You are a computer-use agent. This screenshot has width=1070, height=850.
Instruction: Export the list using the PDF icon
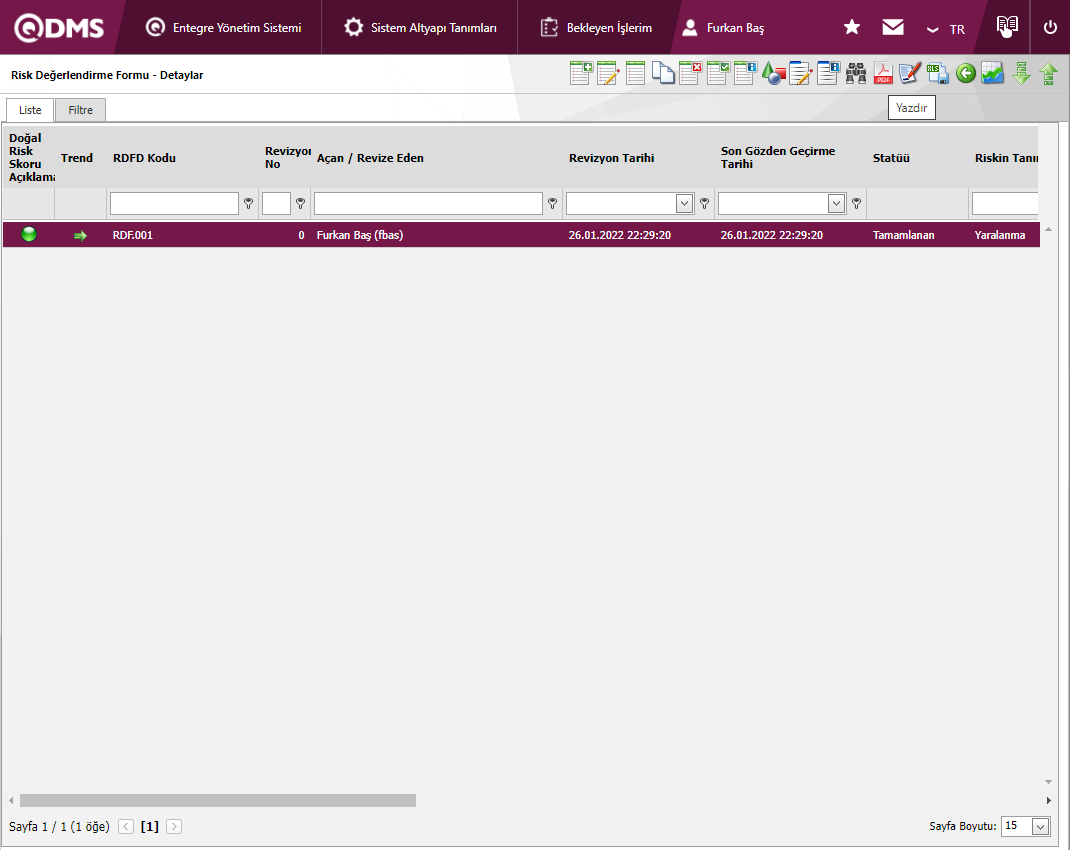pos(883,74)
